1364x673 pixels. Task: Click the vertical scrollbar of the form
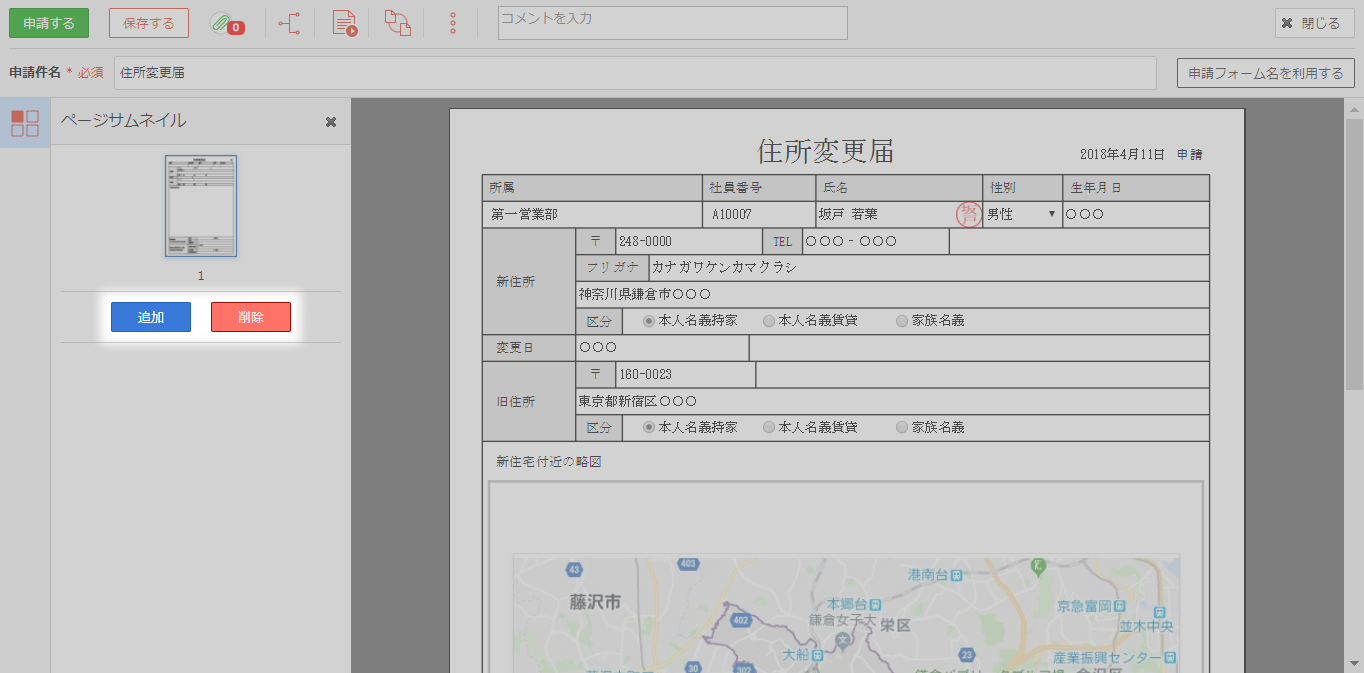coord(1354,254)
